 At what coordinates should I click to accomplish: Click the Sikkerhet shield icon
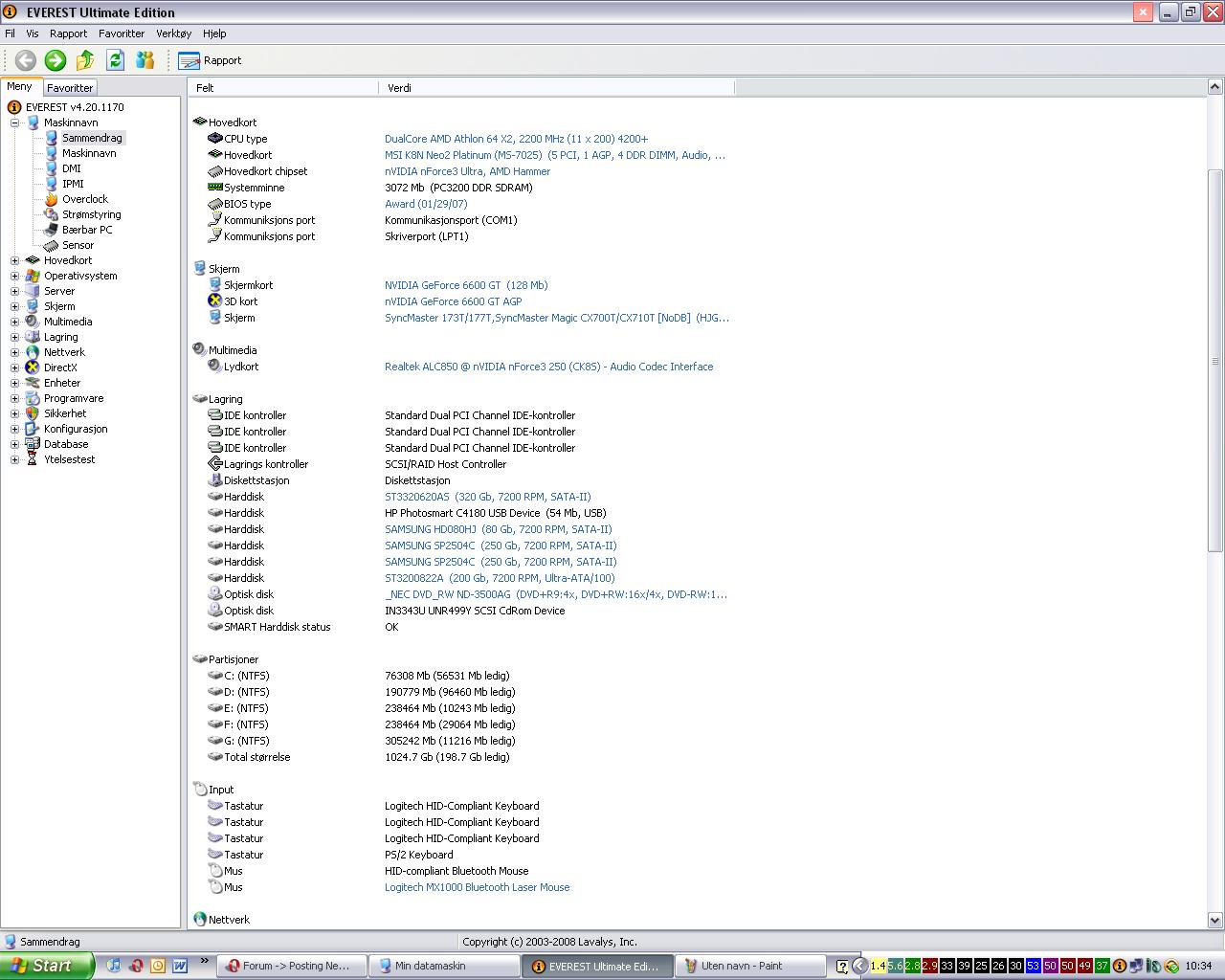(x=33, y=413)
